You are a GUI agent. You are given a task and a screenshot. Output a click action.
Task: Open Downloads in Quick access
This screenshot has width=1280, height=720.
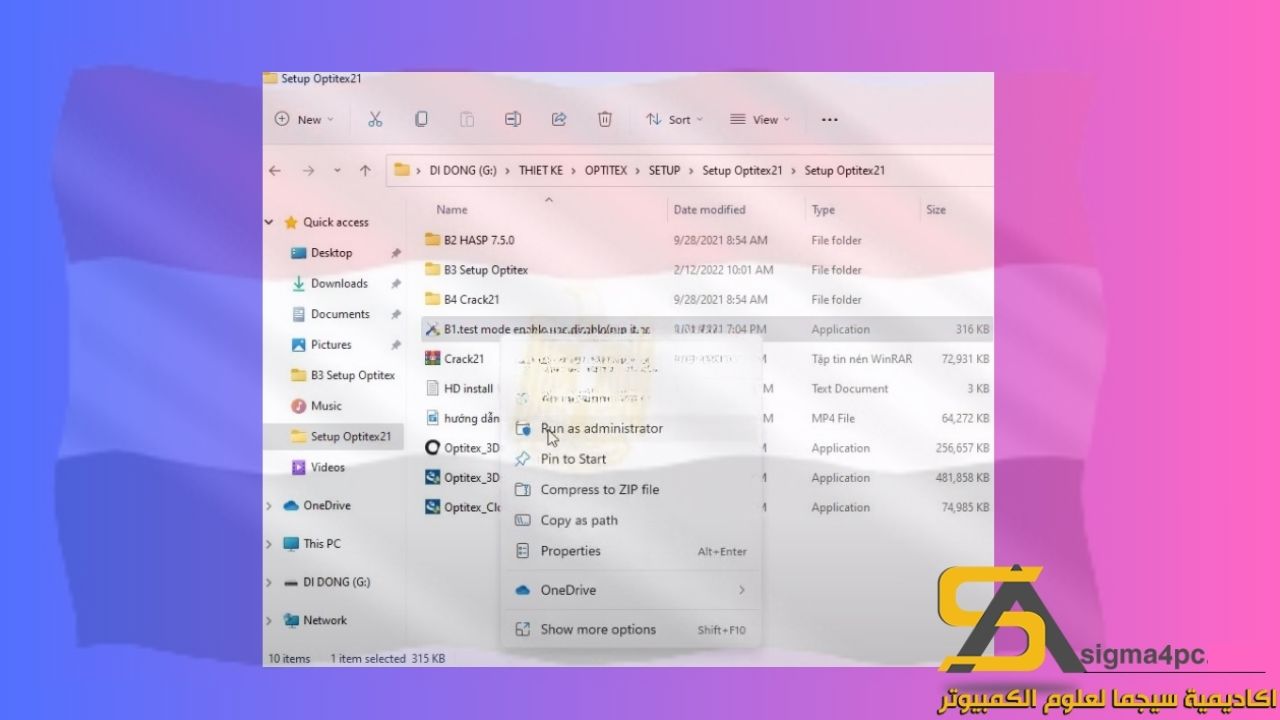pyautogui.click(x=339, y=284)
